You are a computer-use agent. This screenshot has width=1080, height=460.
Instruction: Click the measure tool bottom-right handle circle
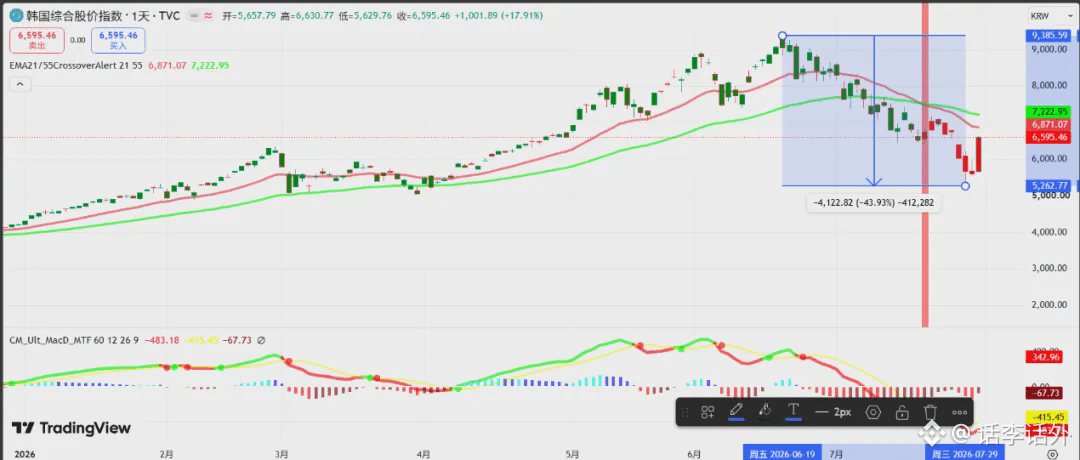pyautogui.click(x=965, y=185)
